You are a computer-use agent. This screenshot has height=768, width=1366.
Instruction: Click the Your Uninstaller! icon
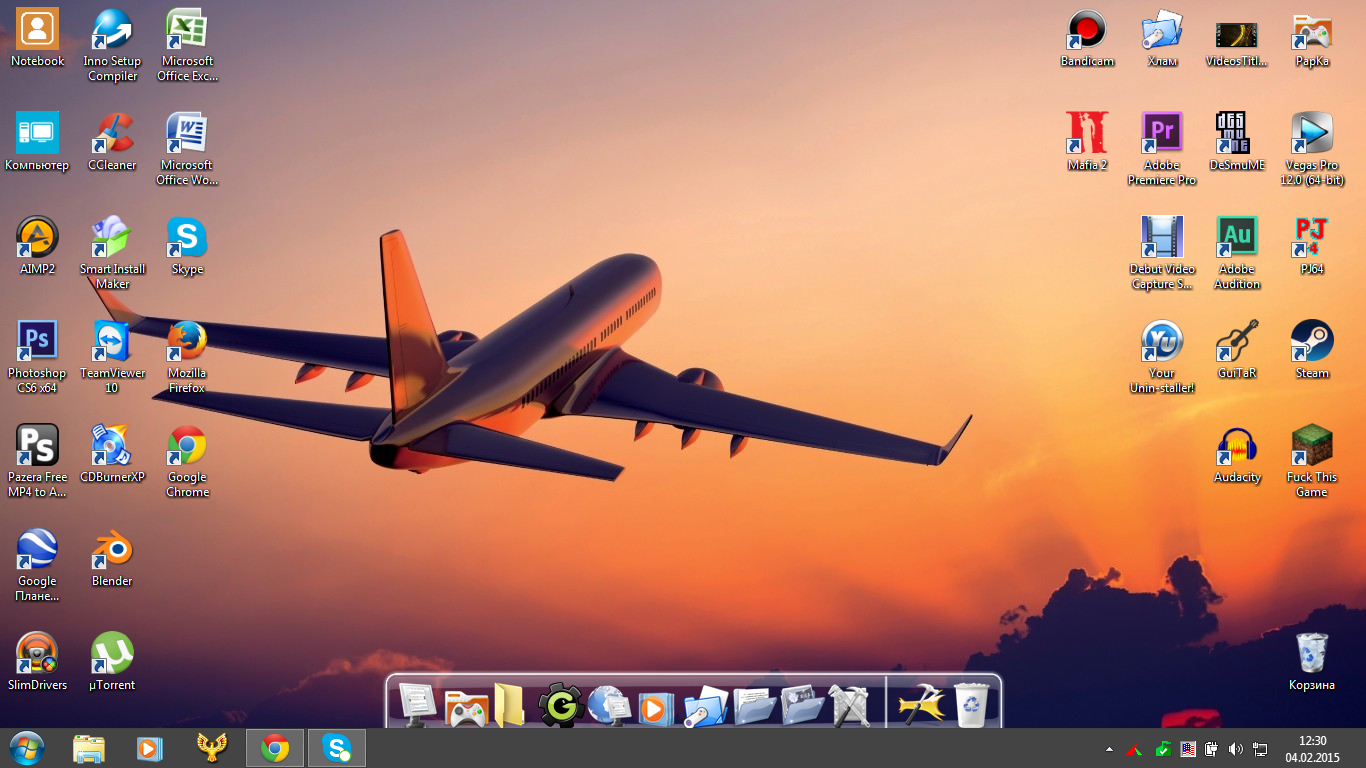click(1162, 357)
